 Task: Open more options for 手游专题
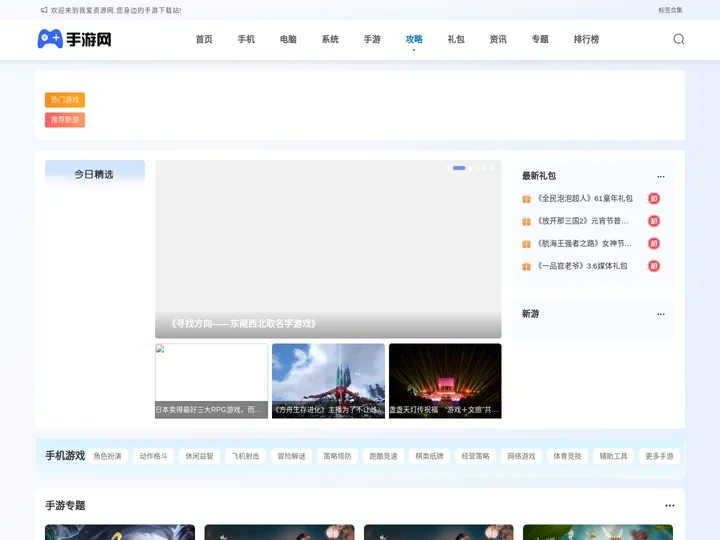tap(670, 506)
